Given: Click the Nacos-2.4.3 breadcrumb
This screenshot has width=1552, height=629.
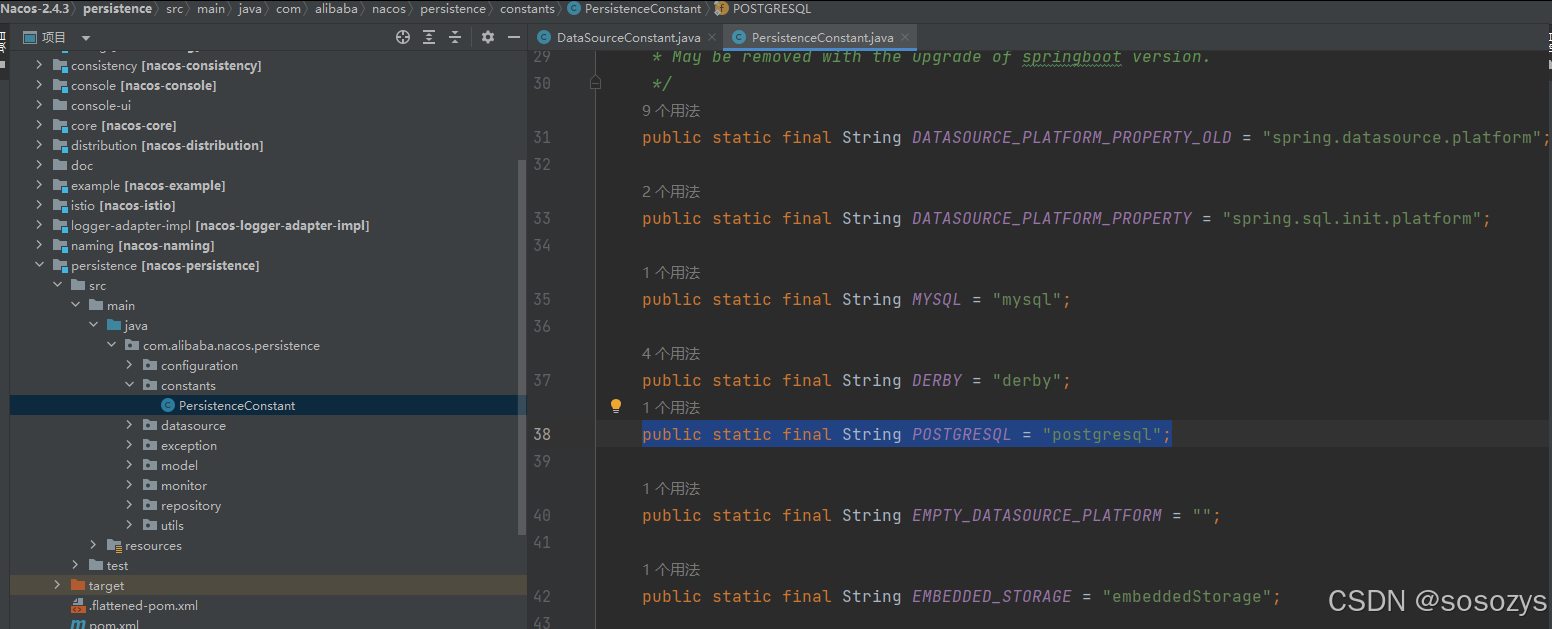Looking at the screenshot, I should (35, 8).
